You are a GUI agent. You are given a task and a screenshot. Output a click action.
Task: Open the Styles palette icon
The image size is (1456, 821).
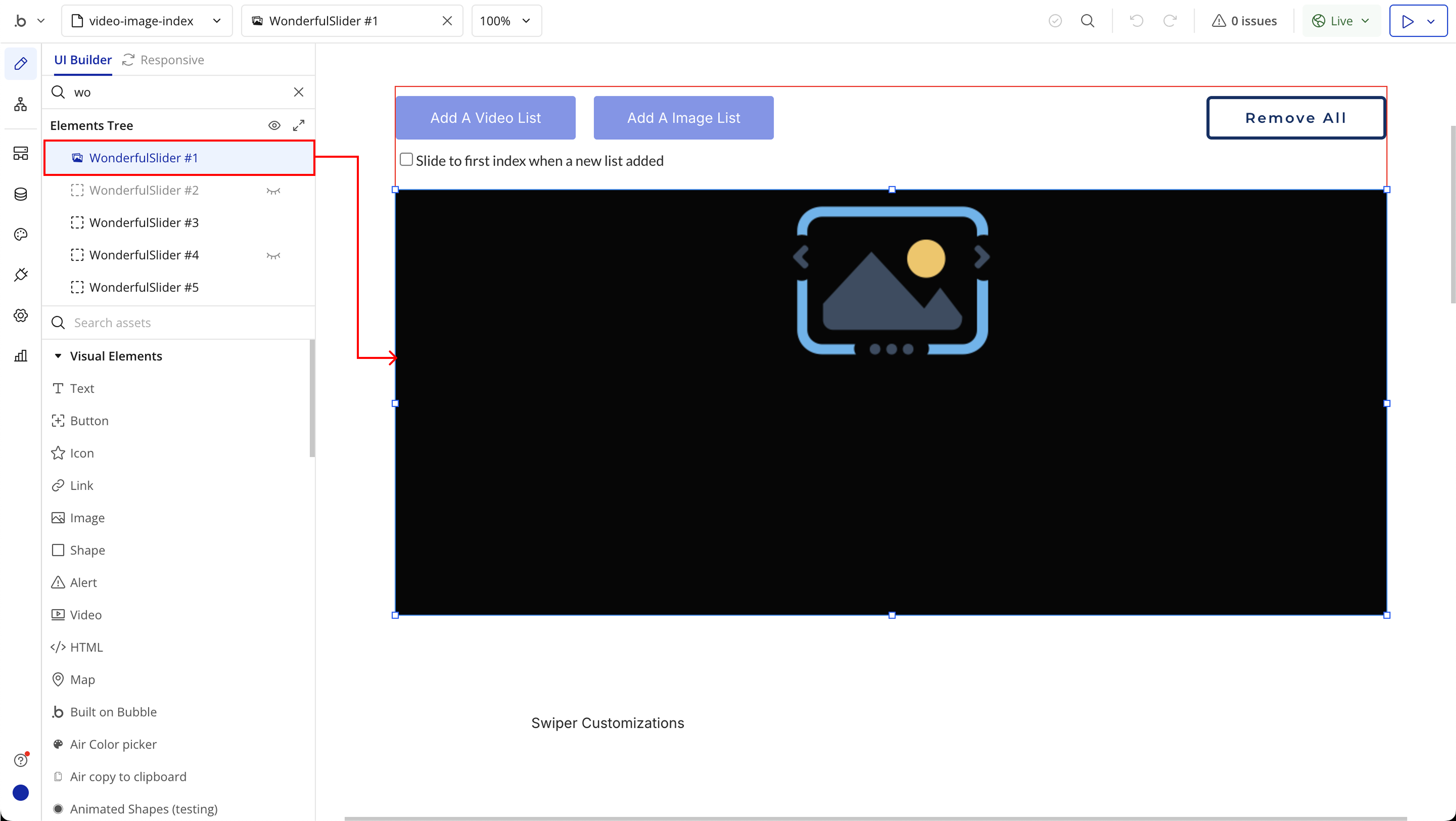[x=20, y=234]
